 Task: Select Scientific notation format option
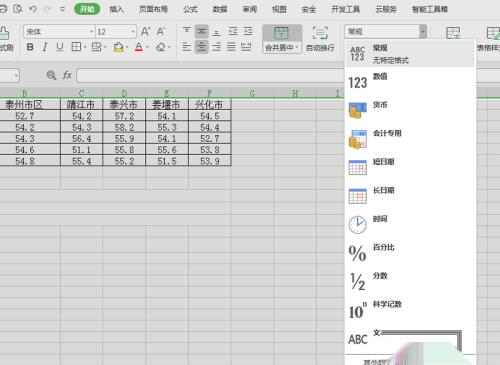[x=410, y=309]
